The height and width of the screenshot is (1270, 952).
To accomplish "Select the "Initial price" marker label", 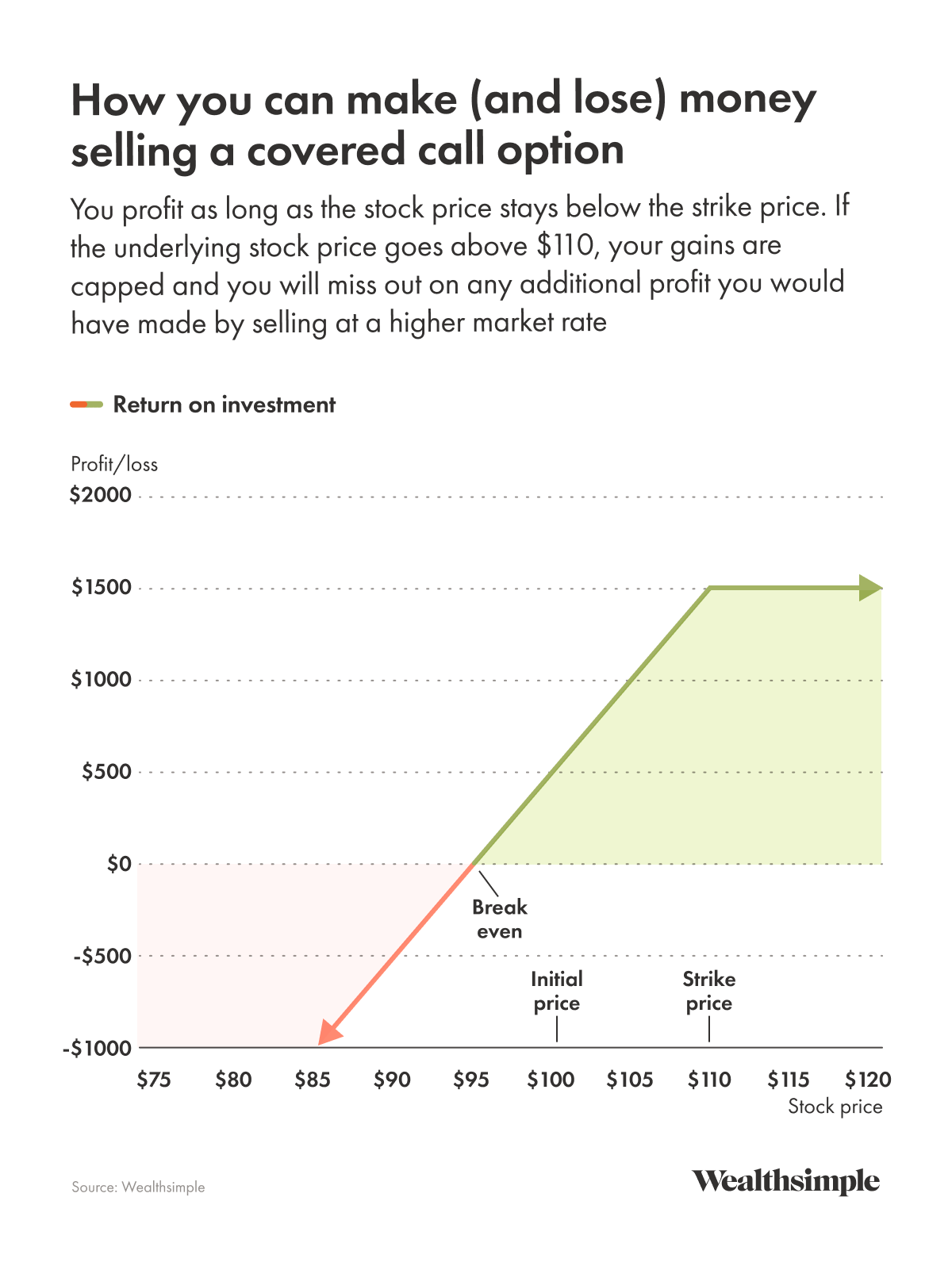I will 556,991.
